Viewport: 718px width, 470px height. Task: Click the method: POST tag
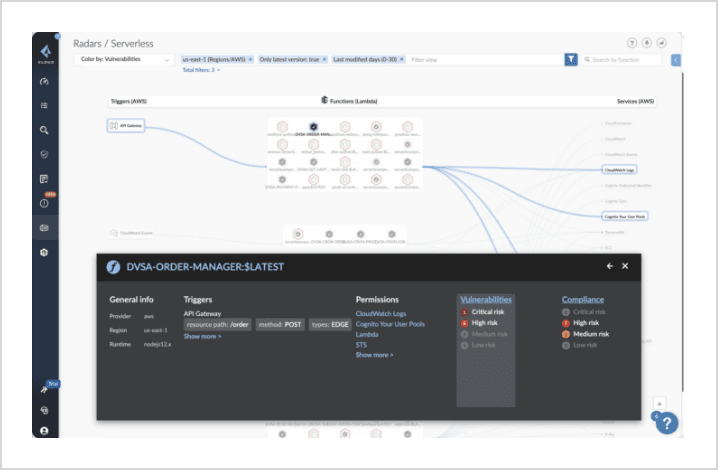(x=280, y=324)
